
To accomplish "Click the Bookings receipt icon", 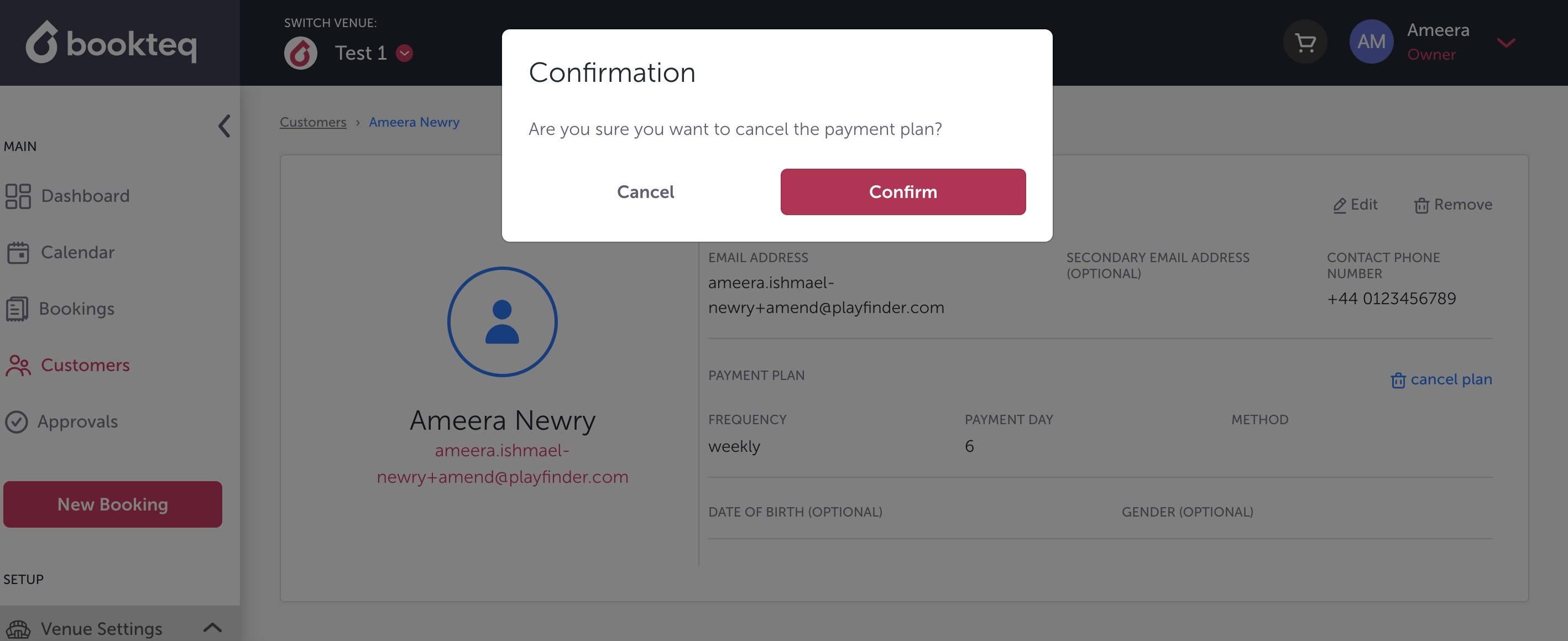I will (x=17, y=309).
